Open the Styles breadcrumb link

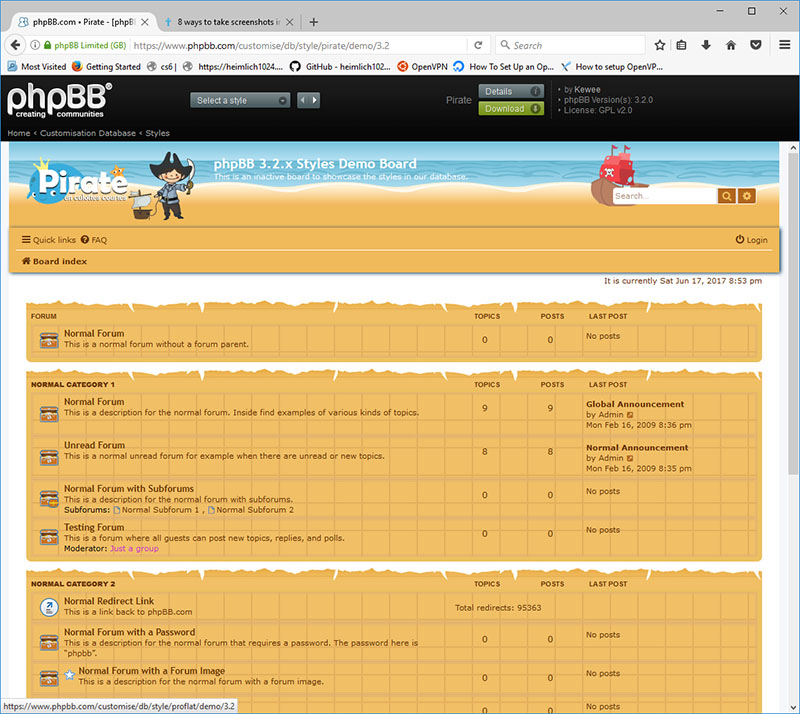[158, 133]
